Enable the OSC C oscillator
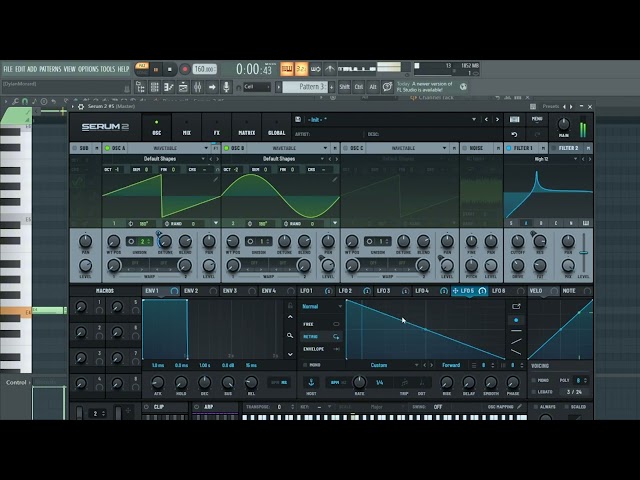Screen dimensions: 640x480 pyautogui.click(x=346, y=148)
